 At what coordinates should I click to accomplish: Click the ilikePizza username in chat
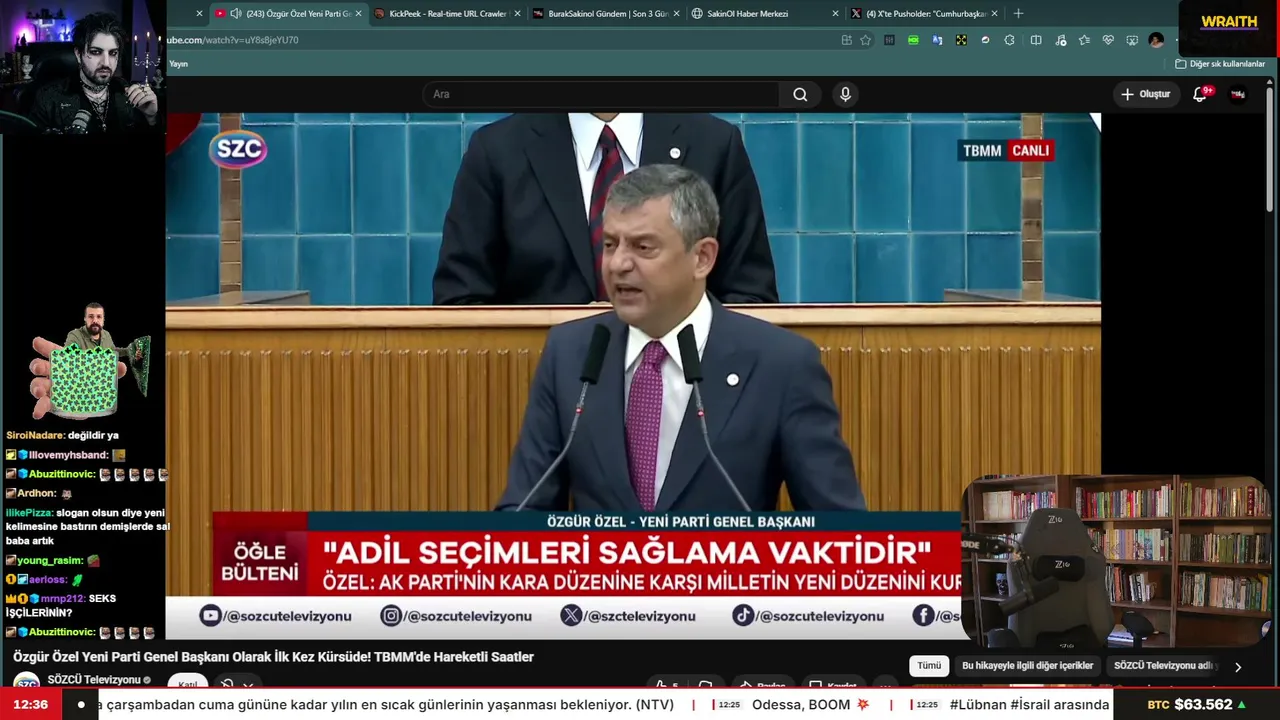coord(29,513)
